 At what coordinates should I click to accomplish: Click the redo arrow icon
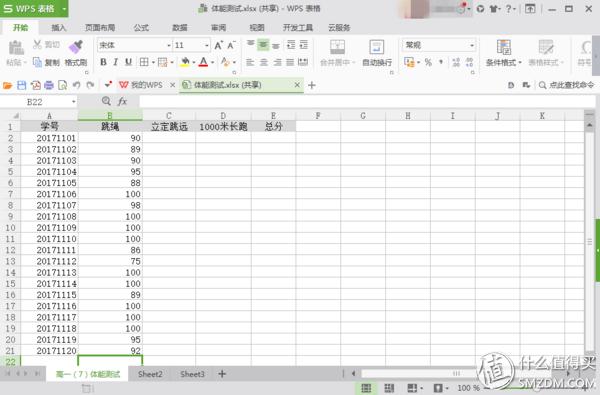(90, 85)
